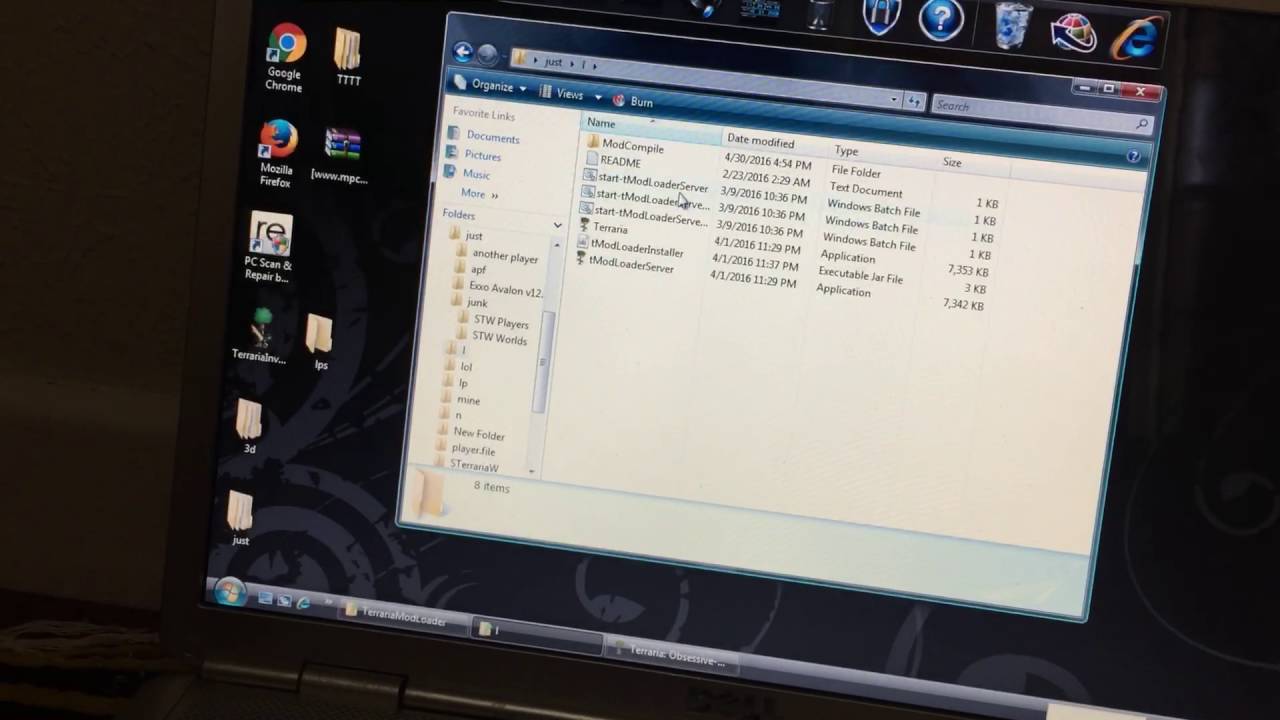Viewport: 1280px width, 720px height.
Task: Select the TerrariaInv... desktop shortcut
Action: click(260, 336)
